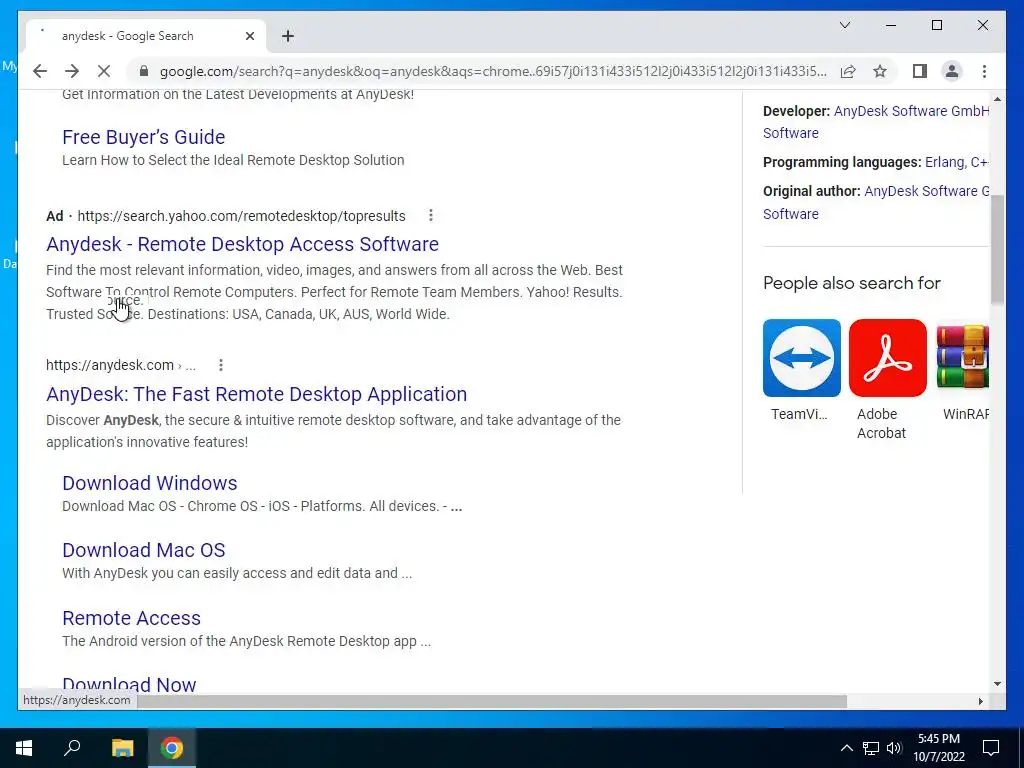Click the scroll down arrow
Image resolution: width=1024 pixels, height=768 pixels.
tap(997, 684)
